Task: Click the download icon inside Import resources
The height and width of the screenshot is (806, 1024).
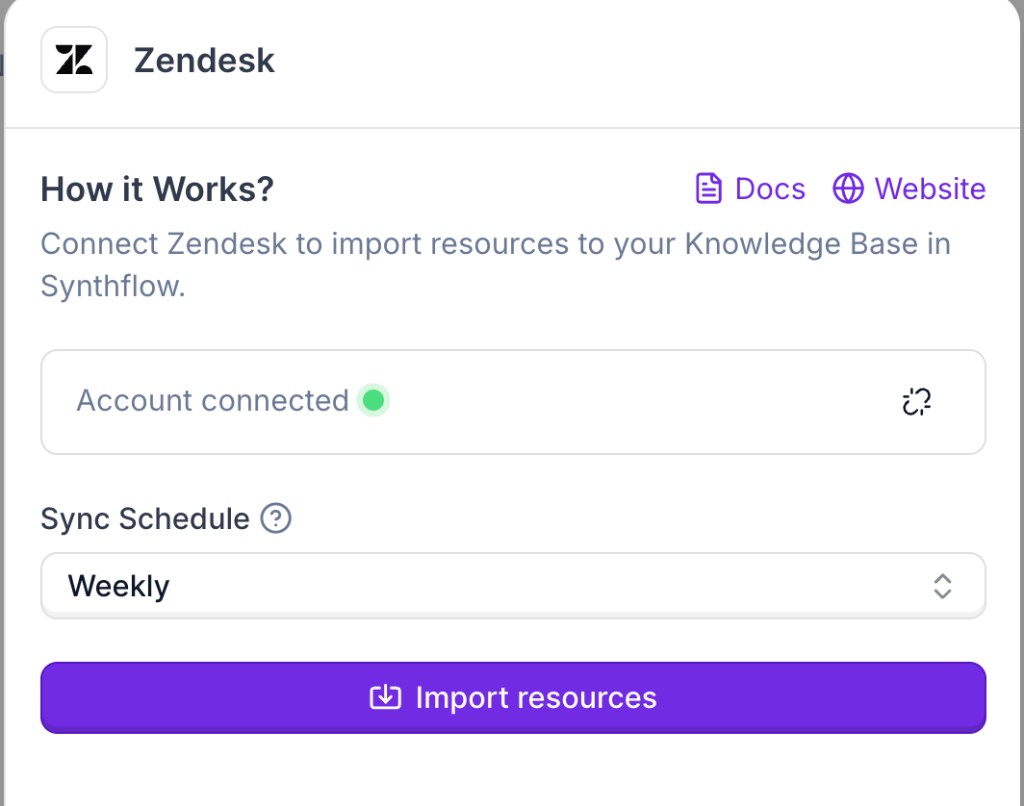Action: 385,697
